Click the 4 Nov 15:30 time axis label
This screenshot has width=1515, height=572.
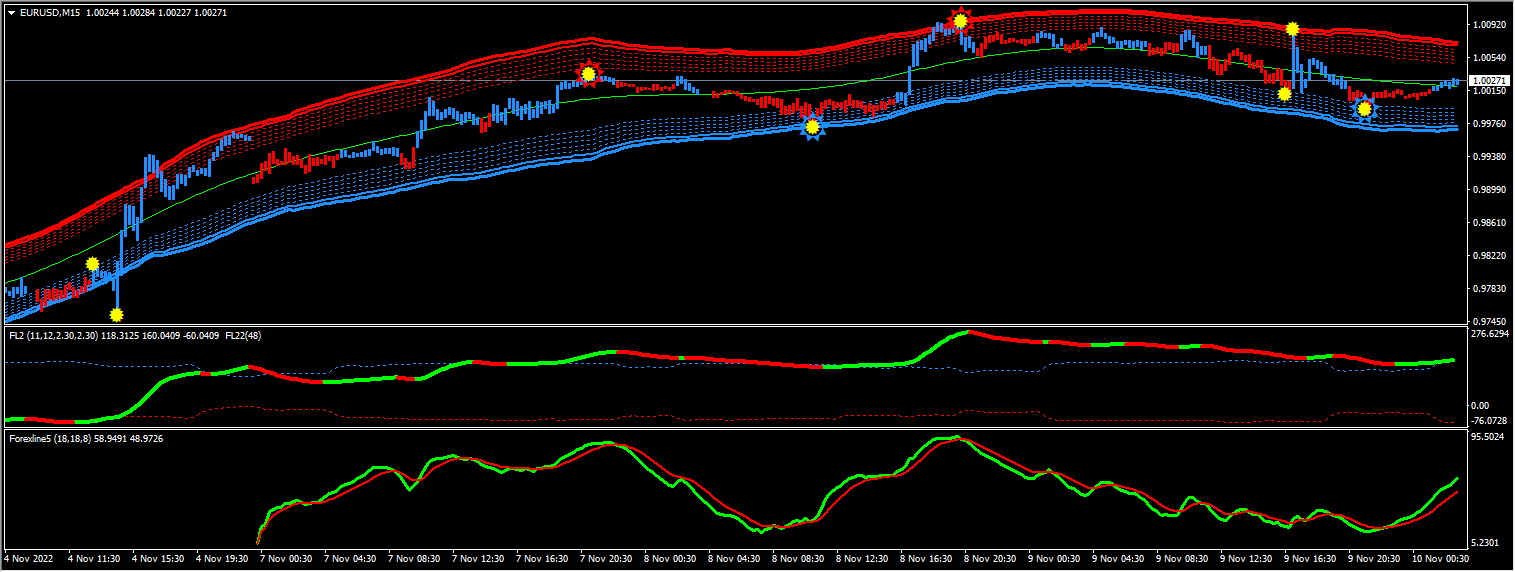[x=159, y=558]
